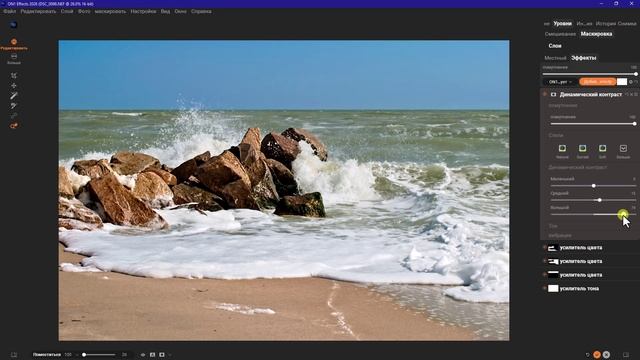Open the resize module icon in sidebar

(x=14, y=56)
